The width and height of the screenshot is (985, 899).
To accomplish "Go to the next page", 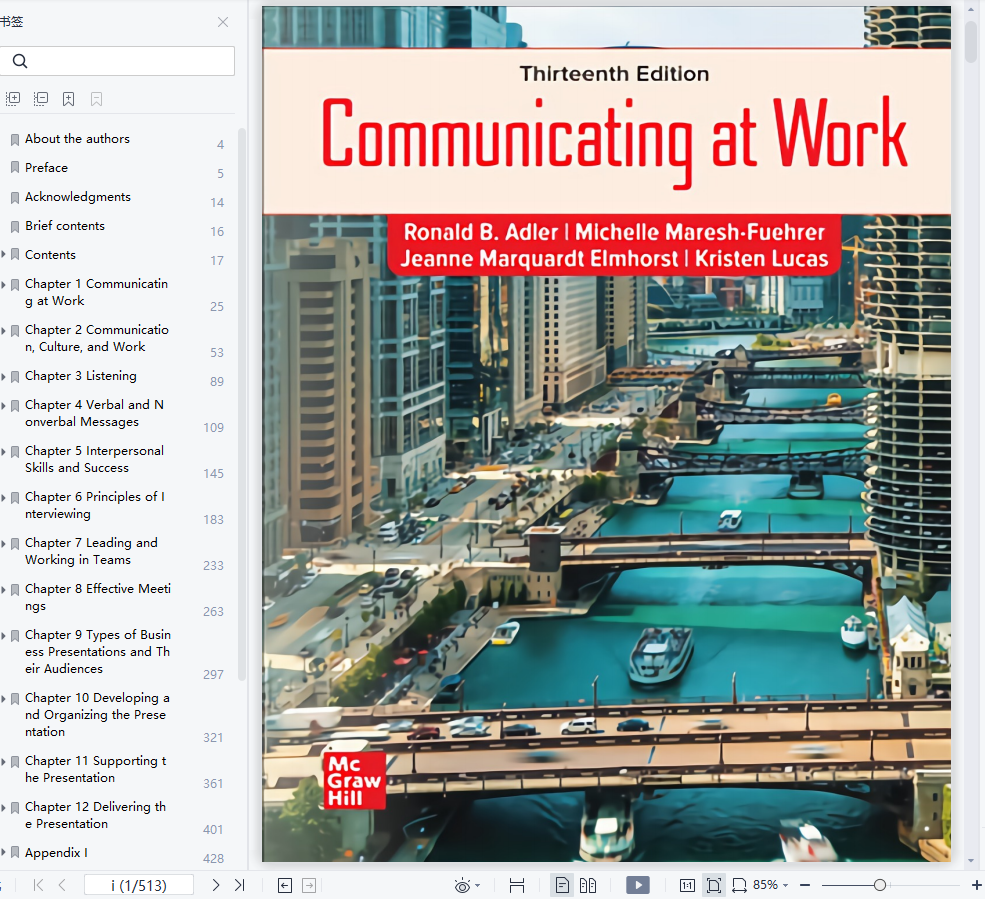I will click(x=215, y=885).
